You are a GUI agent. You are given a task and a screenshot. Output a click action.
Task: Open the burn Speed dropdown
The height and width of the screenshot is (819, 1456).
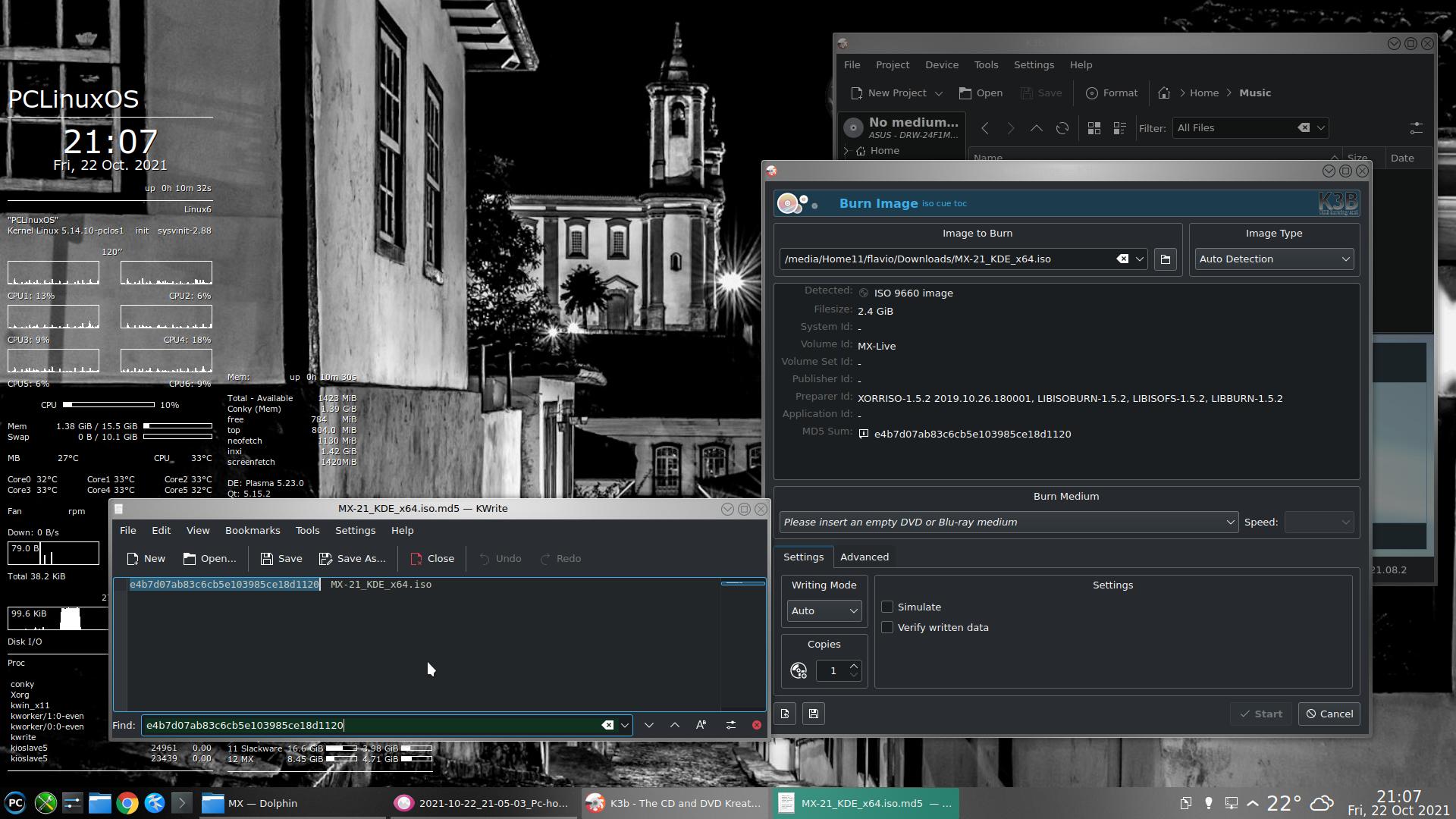[x=1319, y=522]
